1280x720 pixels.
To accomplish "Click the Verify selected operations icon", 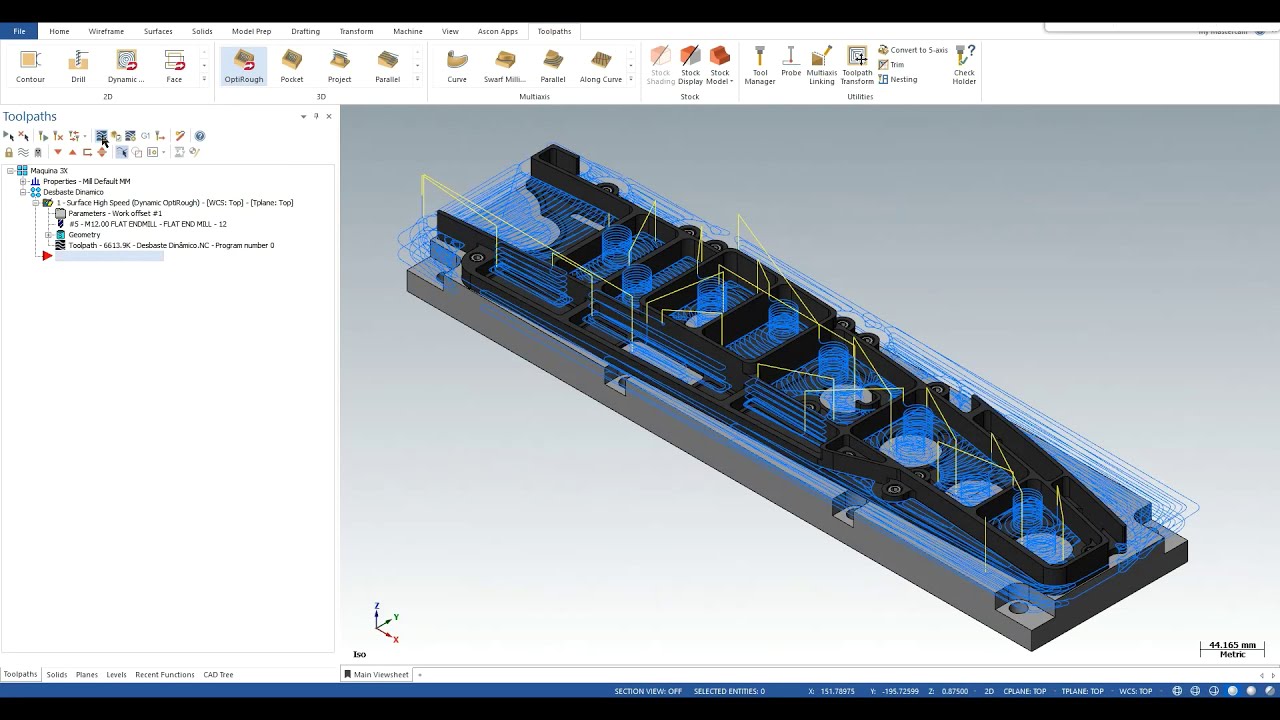I will [x=116, y=136].
